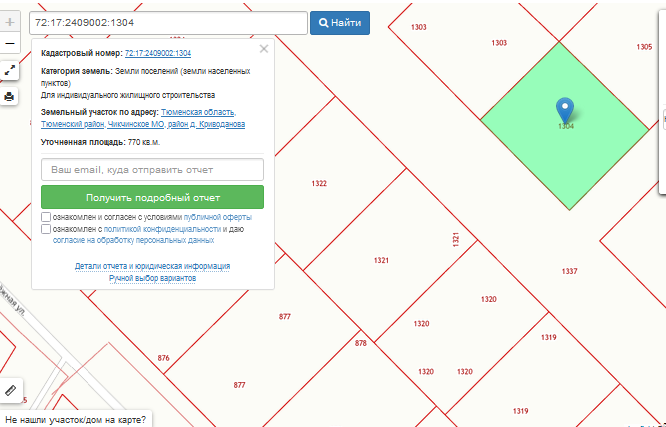The image size is (666, 427).
Task: Click the print map icon
Action: pyautogui.click(x=10, y=96)
